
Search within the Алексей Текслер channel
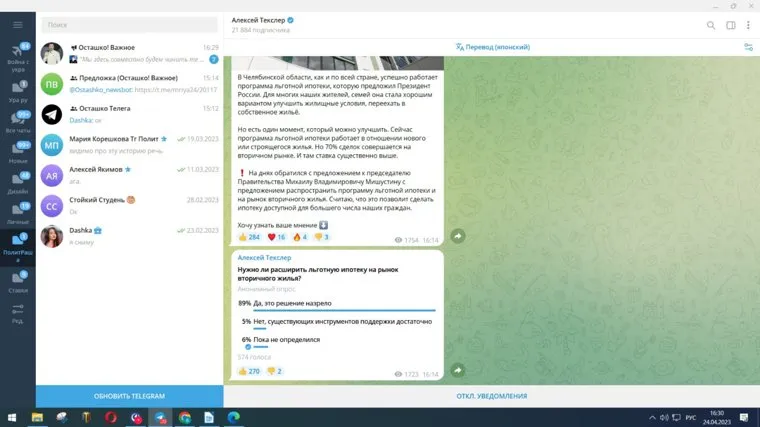[x=711, y=25]
